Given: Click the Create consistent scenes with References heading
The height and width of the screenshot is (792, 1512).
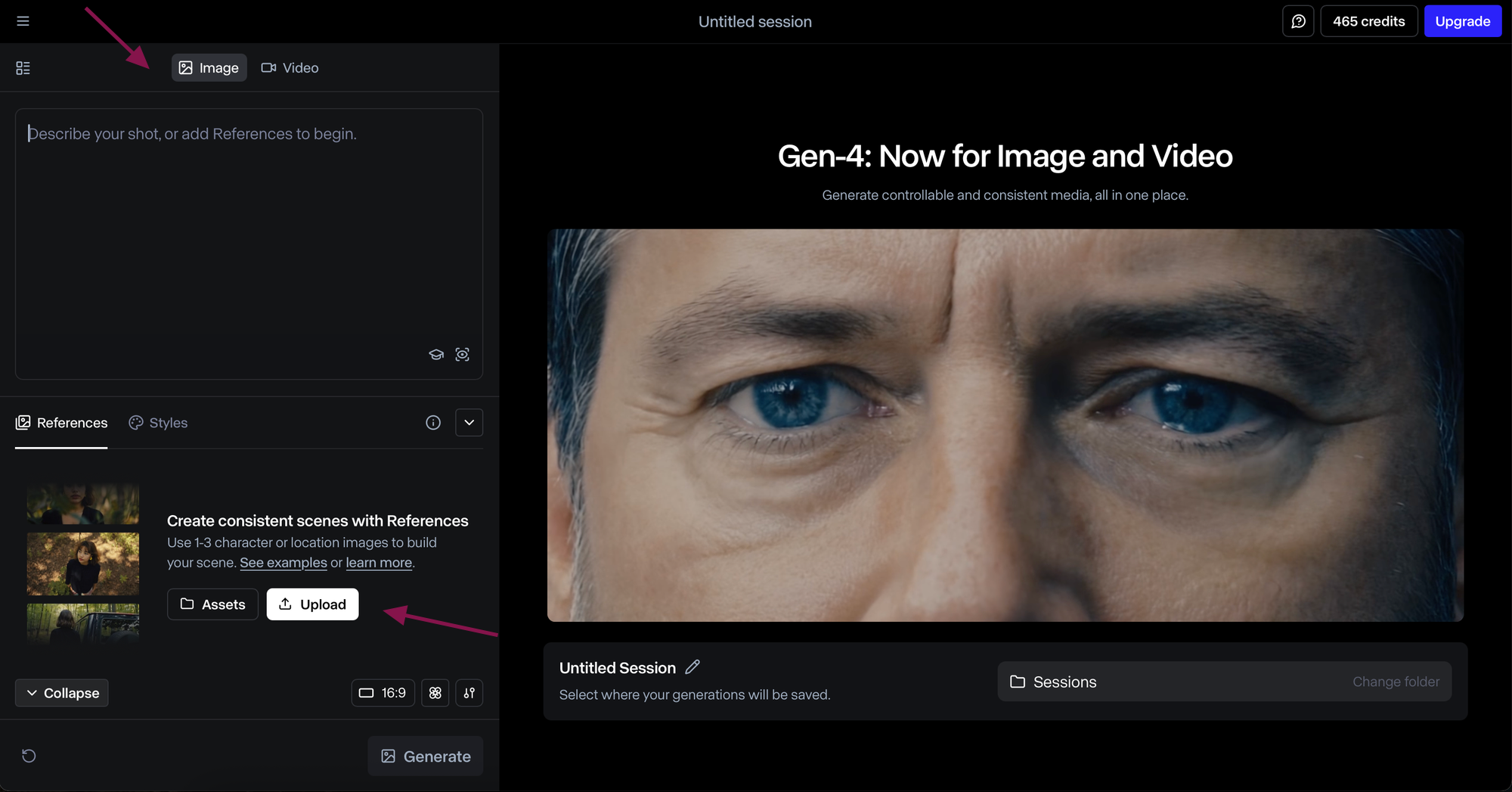Looking at the screenshot, I should (x=318, y=521).
